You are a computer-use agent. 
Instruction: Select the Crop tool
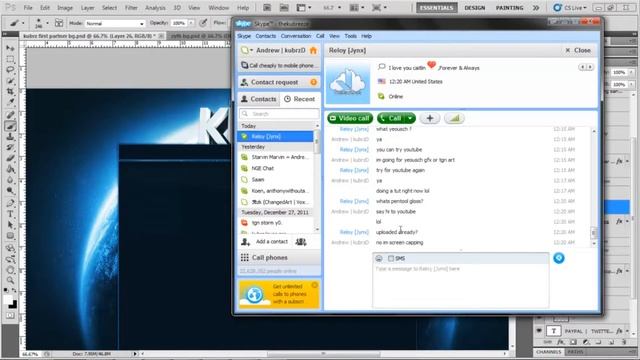coord(10,91)
